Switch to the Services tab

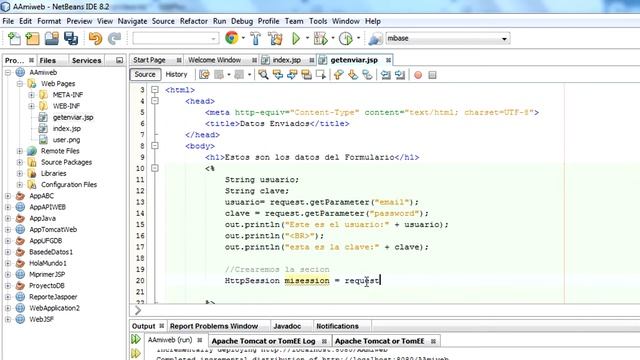coord(87,60)
